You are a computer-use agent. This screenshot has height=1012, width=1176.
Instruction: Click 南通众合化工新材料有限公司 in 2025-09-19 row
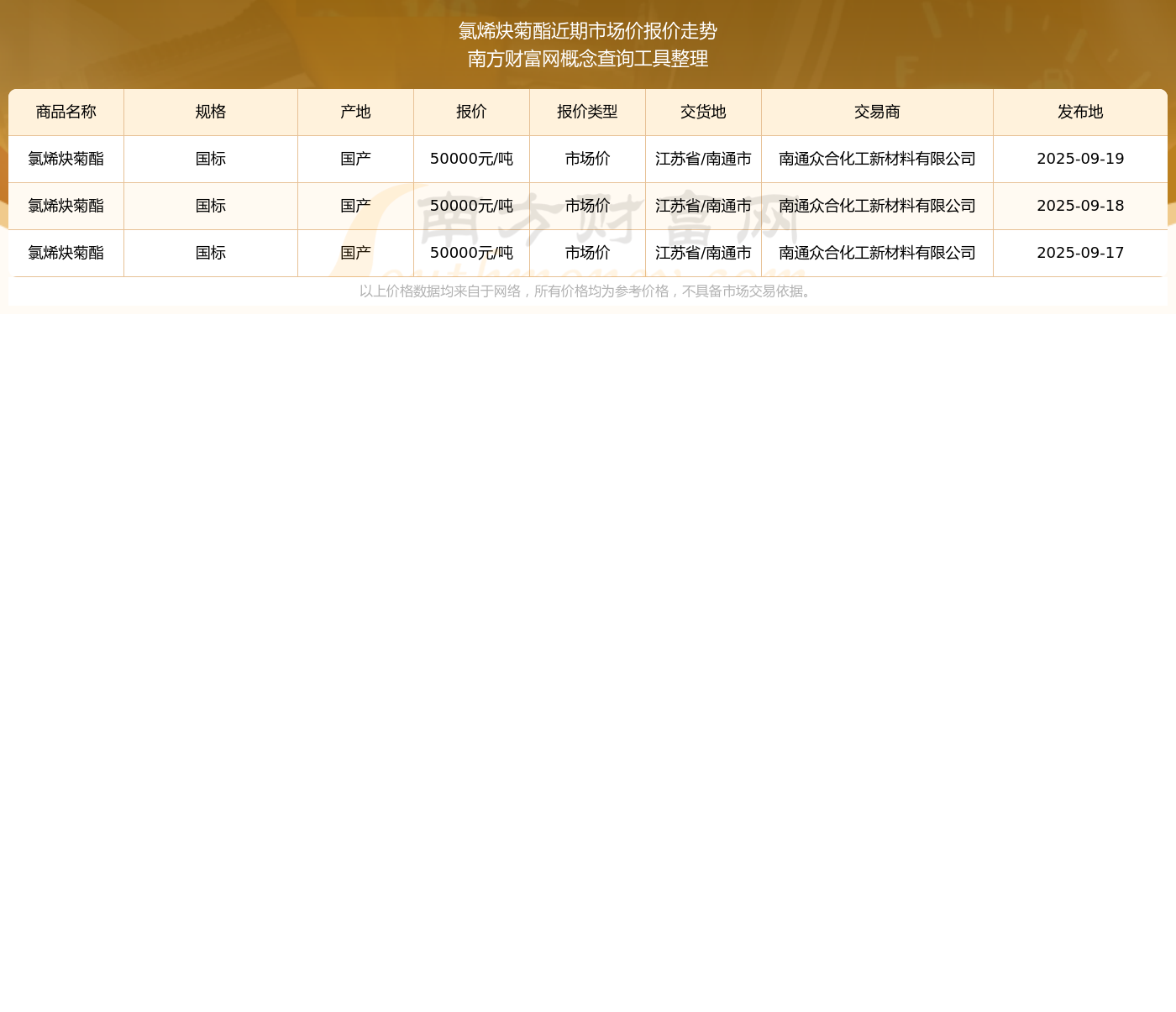877,159
